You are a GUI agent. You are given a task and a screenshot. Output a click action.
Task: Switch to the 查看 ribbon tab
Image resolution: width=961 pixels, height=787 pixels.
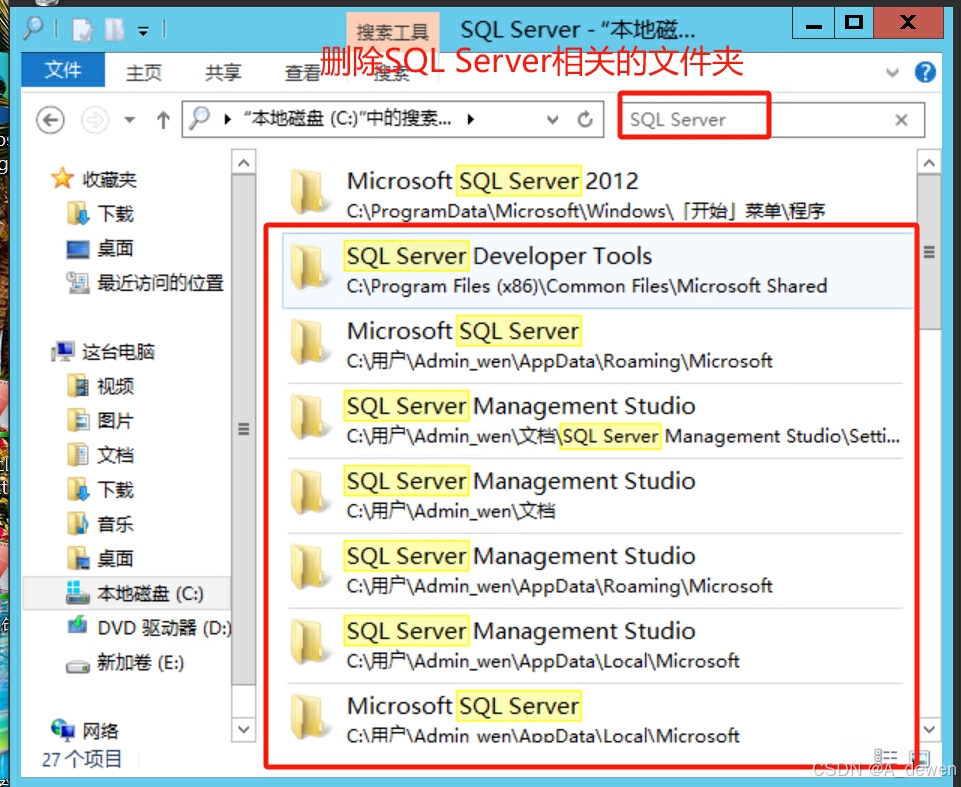pos(302,73)
